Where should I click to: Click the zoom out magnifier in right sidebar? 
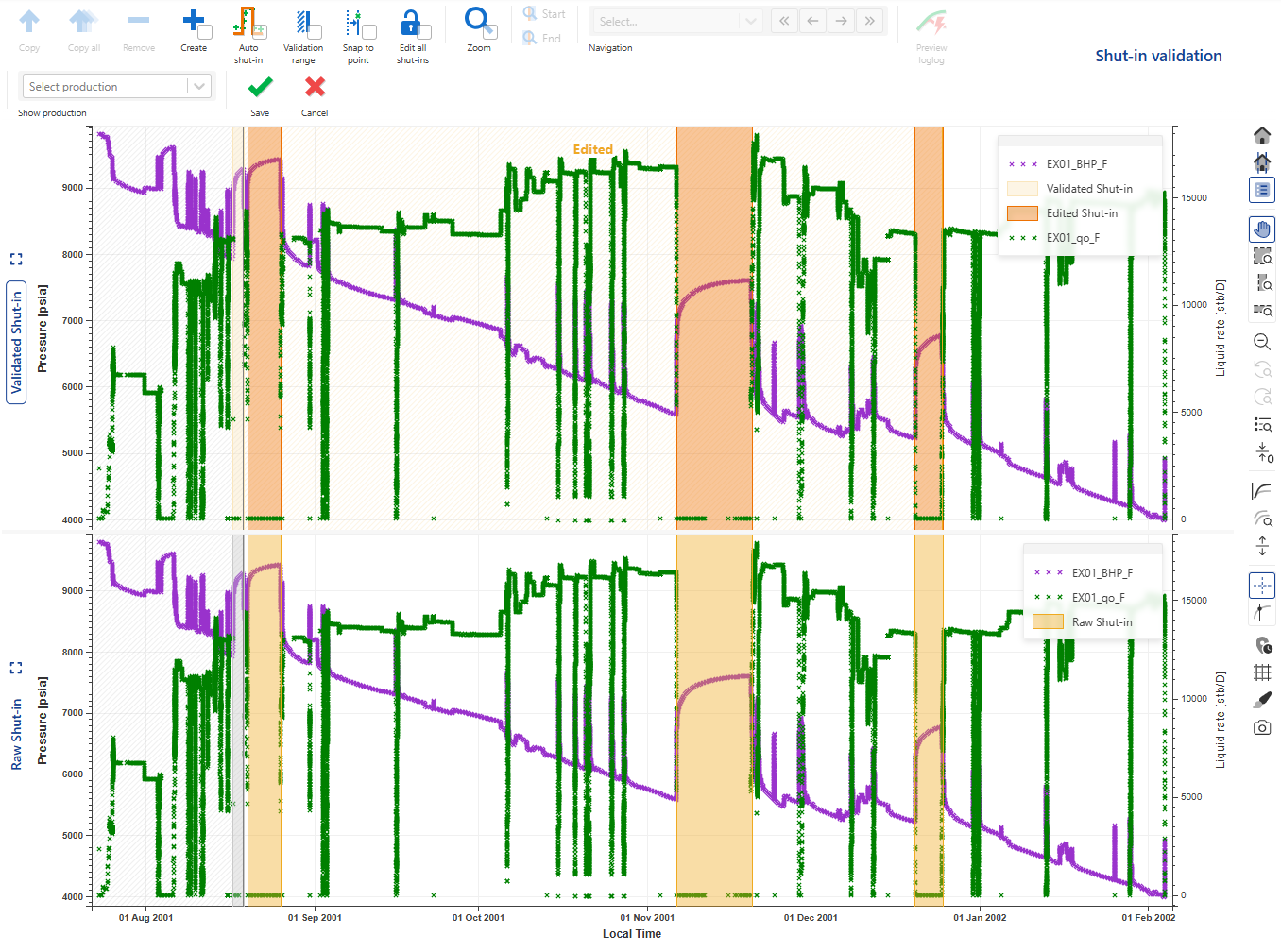click(x=1262, y=342)
